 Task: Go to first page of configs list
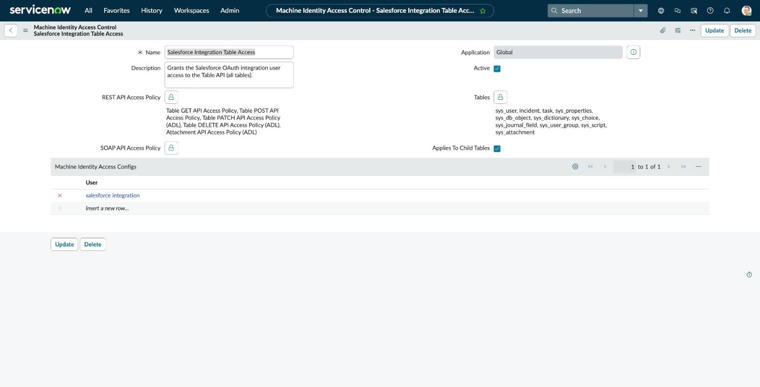pos(590,166)
